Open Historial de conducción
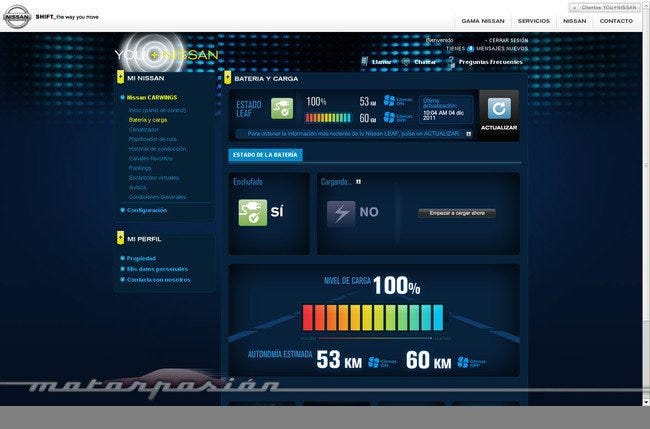This screenshot has width=650, height=429. (157, 149)
